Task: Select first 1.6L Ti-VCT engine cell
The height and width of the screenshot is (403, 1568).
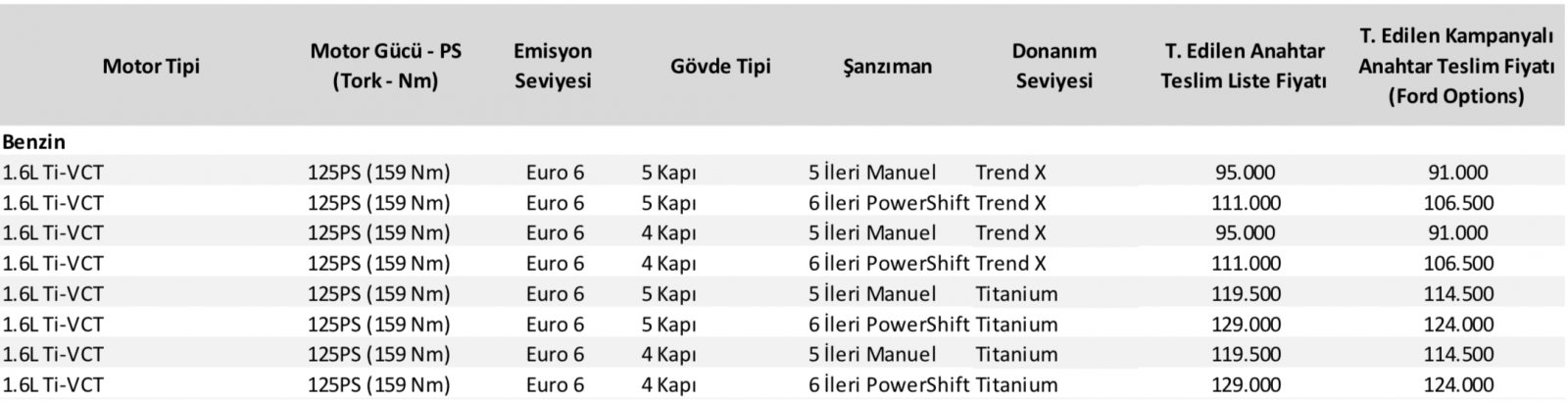Action: [x=53, y=173]
